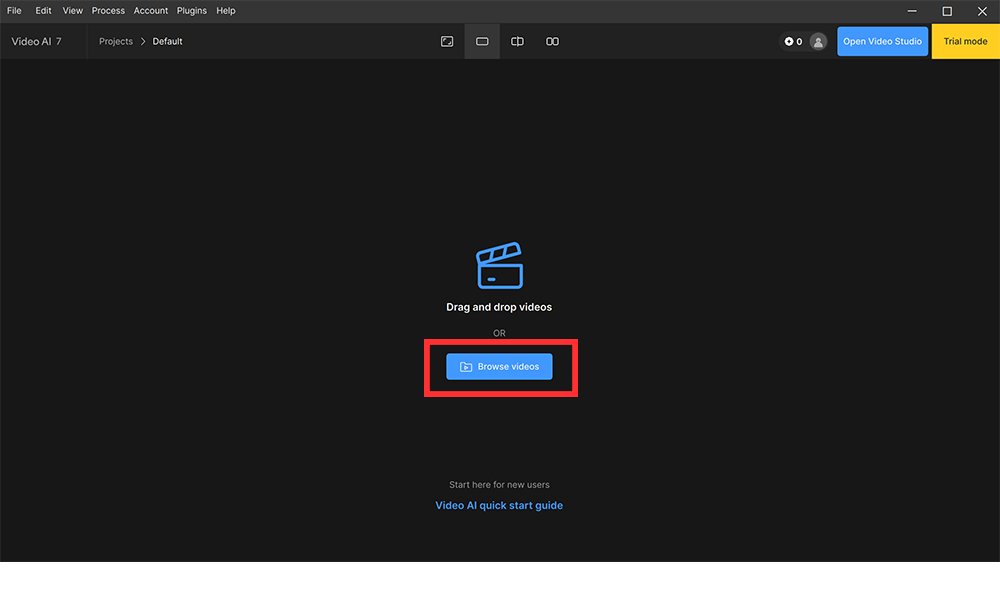This screenshot has width=1000, height=592.
Task: Open the Video AI quick start guide link
Action: pyautogui.click(x=499, y=506)
